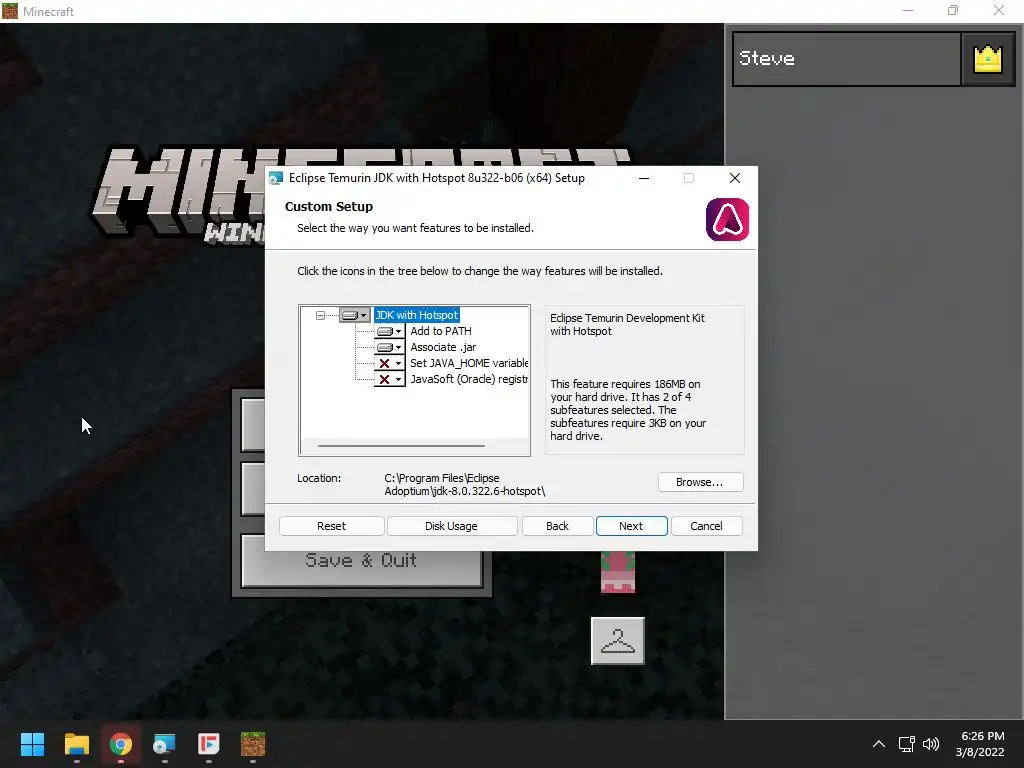This screenshot has height=768, width=1024.
Task: Click the Minecraft window title icon
Action: pos(10,11)
